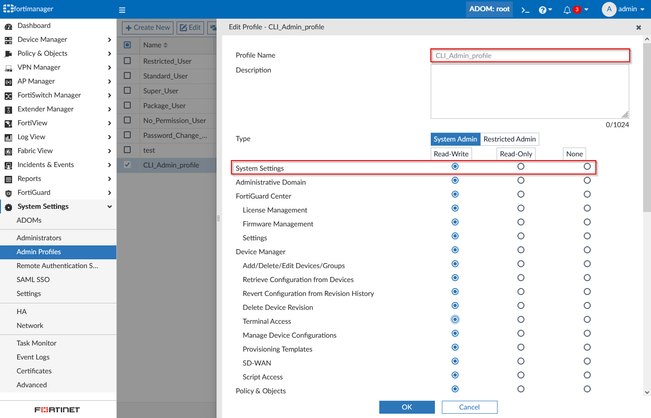This screenshot has height=418, width=651.
Task: Switch type to Restricted Admin
Action: pyautogui.click(x=509, y=139)
